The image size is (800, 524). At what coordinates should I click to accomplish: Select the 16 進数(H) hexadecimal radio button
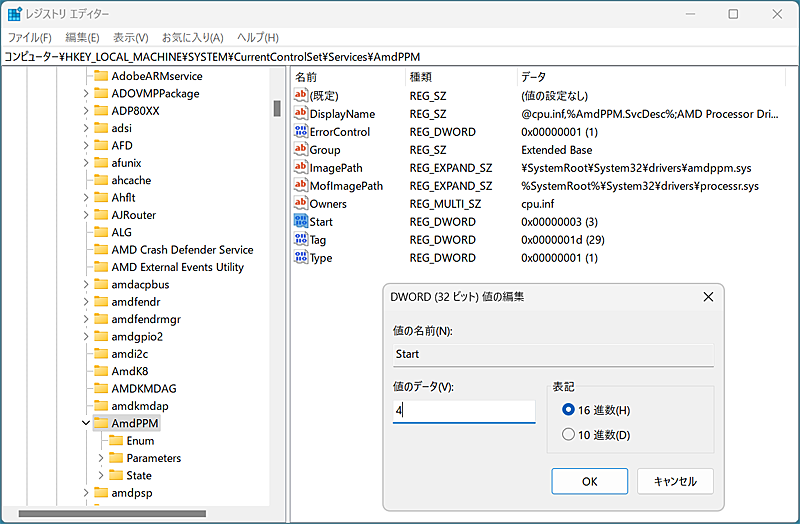(568, 409)
